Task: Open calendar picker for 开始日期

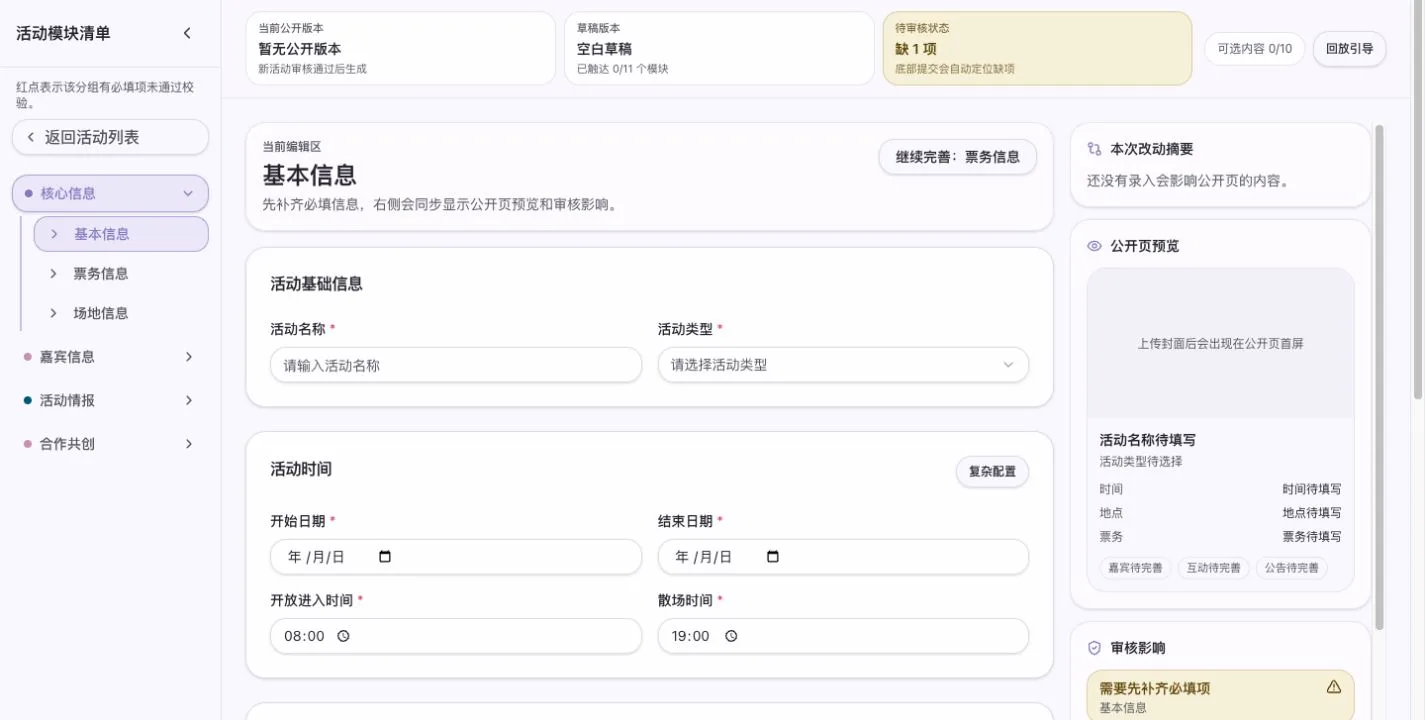Action: coord(385,557)
